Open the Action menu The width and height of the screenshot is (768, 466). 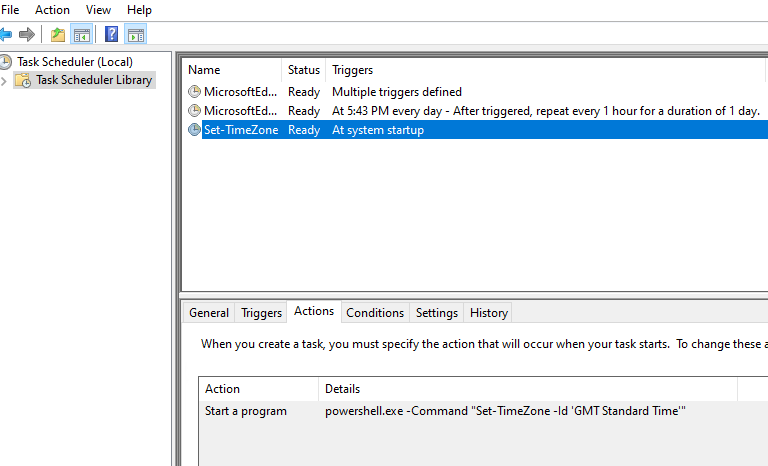pos(52,10)
